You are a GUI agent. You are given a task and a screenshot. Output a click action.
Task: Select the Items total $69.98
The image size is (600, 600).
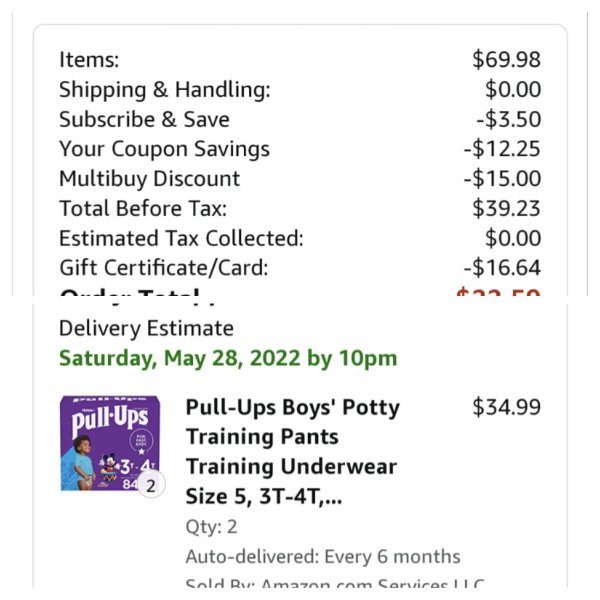click(506, 60)
